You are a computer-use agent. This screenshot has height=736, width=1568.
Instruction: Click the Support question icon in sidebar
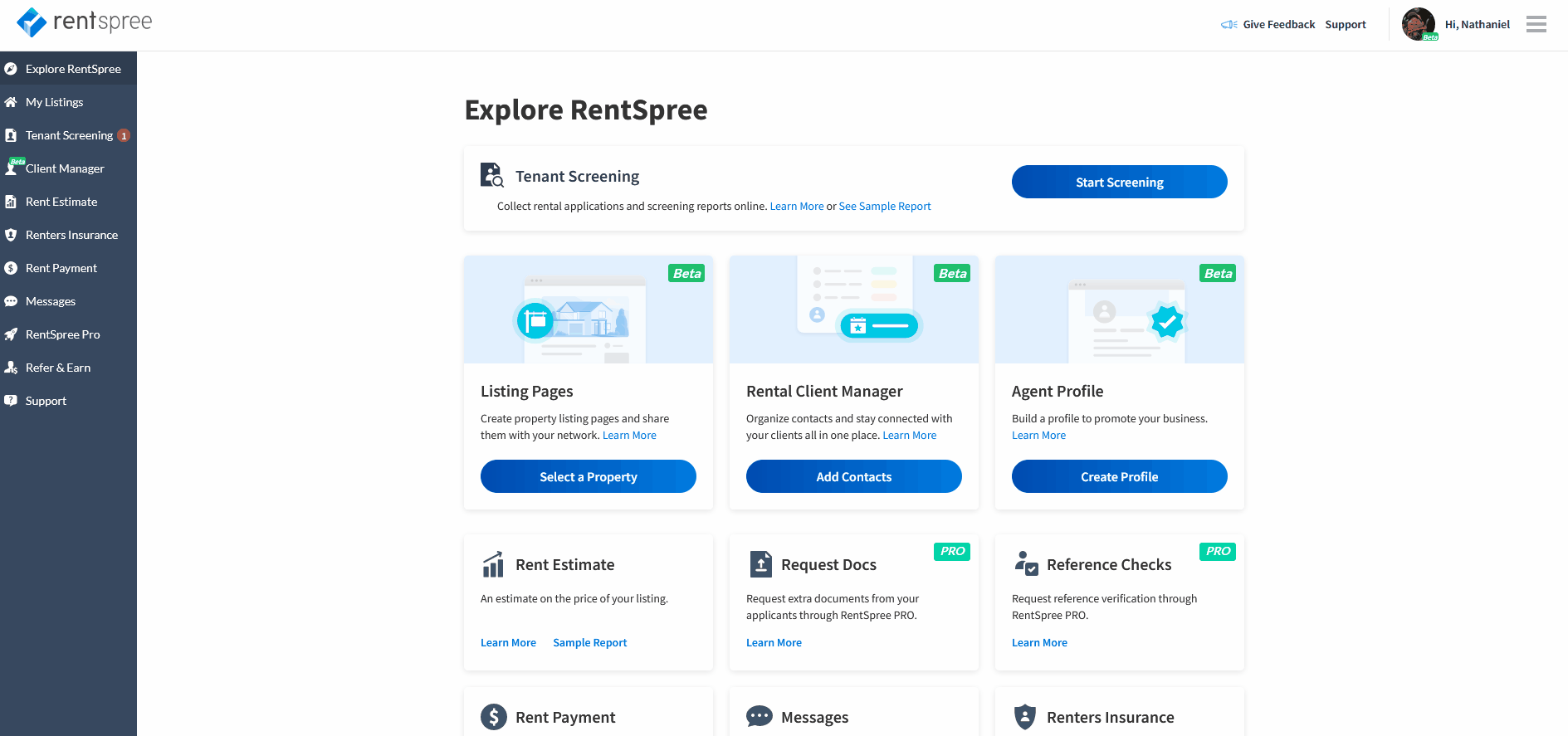coord(11,401)
